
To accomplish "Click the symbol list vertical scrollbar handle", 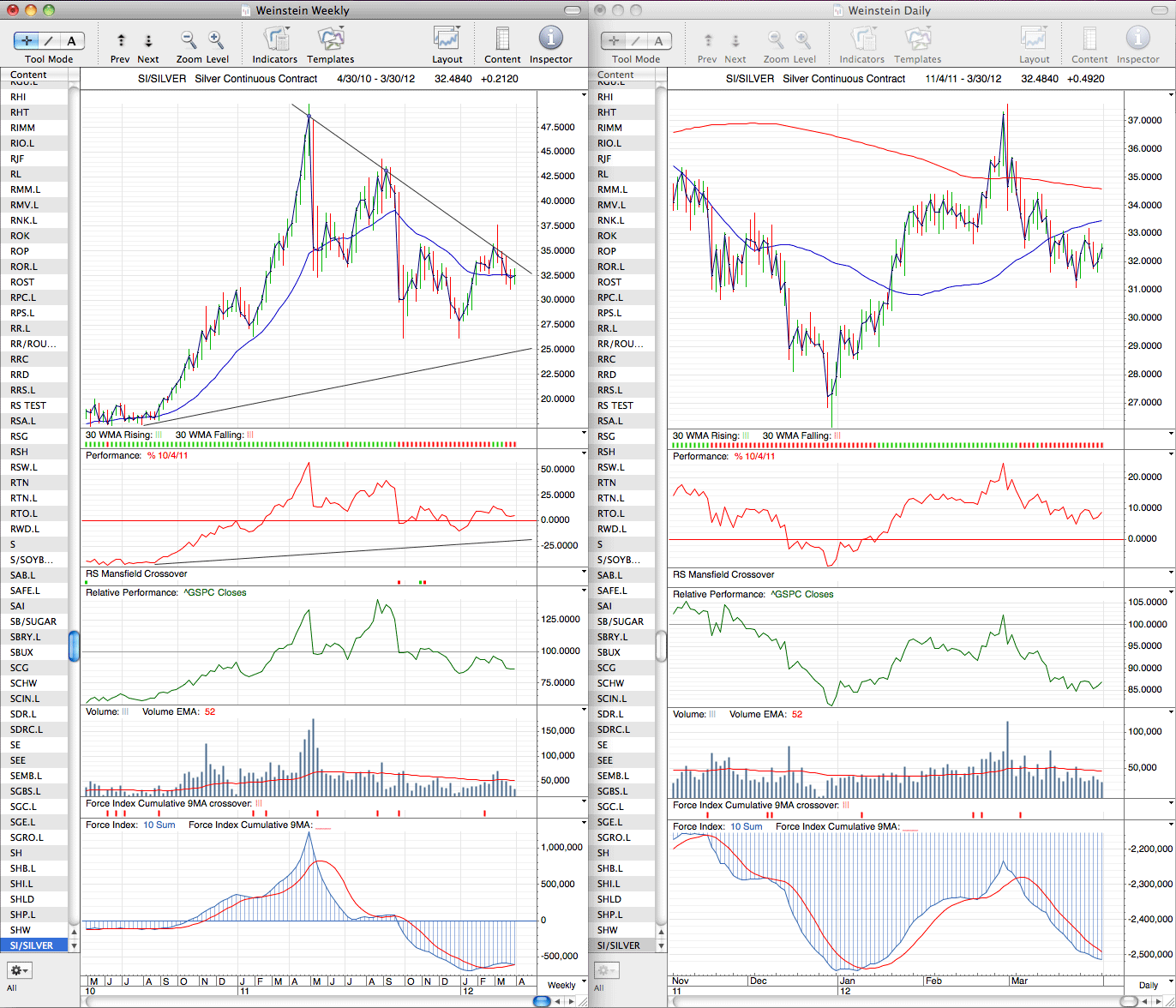I will [74, 646].
